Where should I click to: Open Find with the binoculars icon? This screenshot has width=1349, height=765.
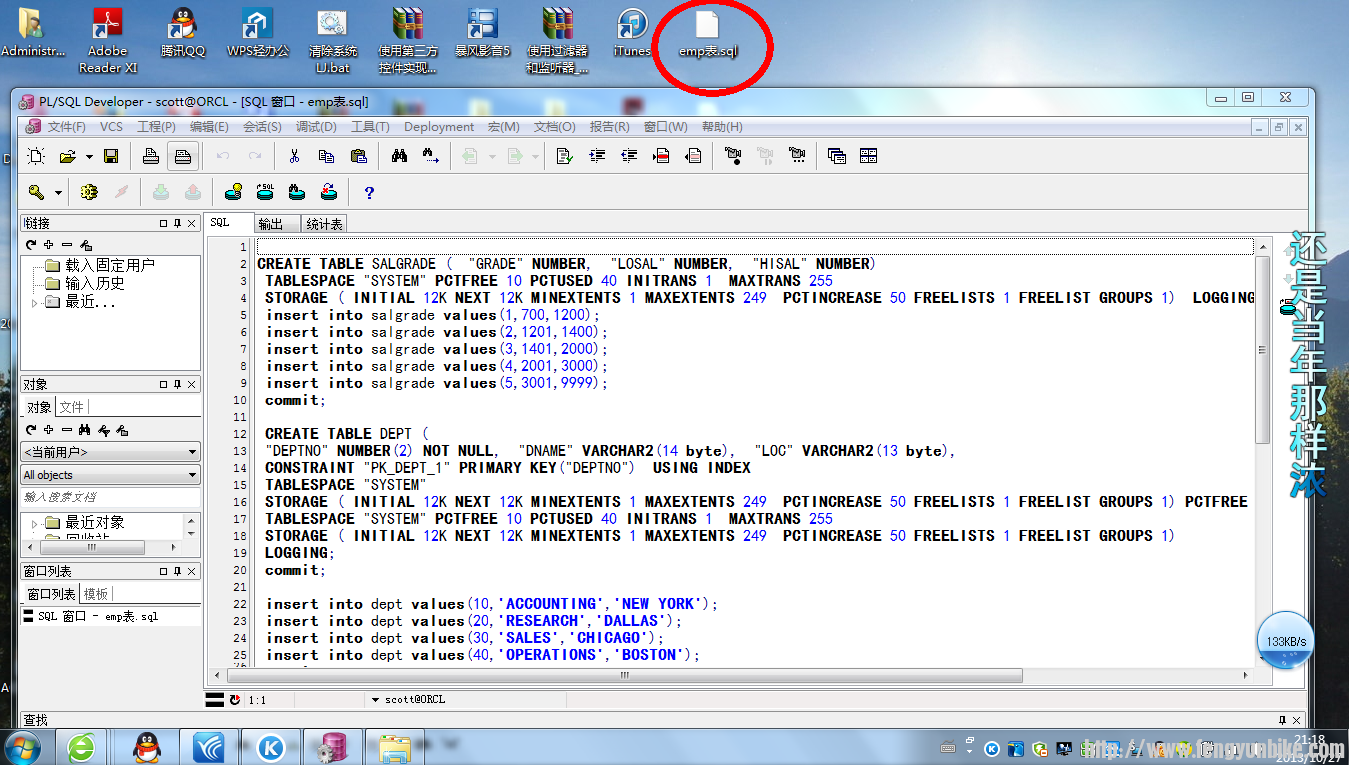pos(399,156)
